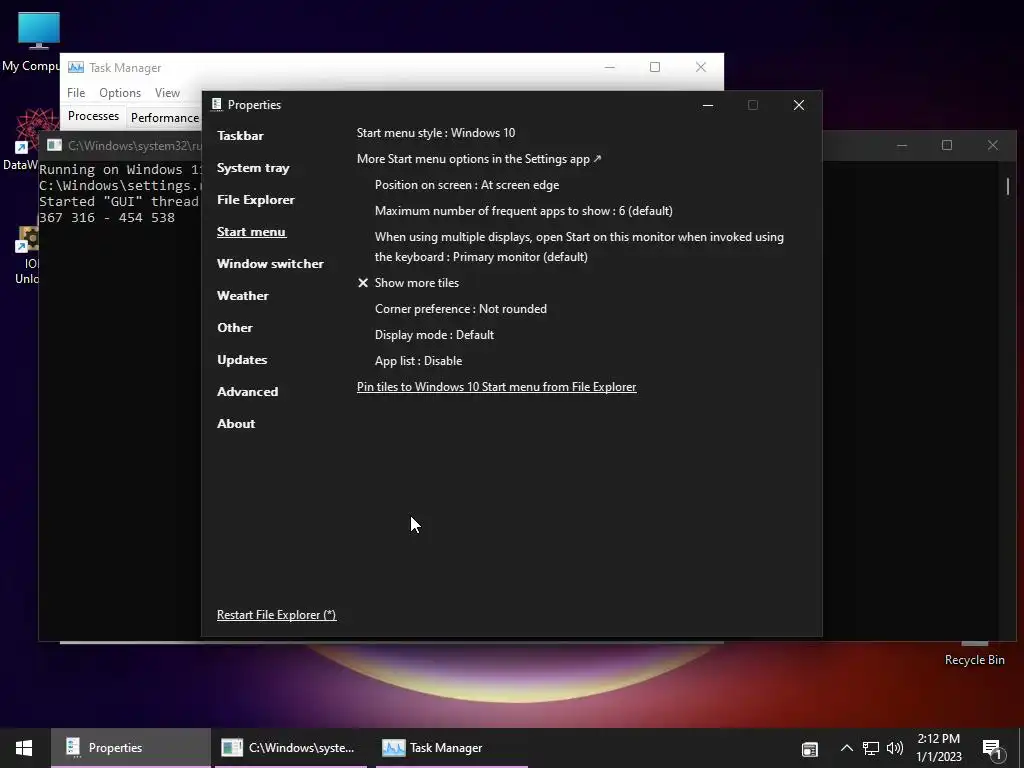
Task: Change Corner preference setting
Action: pyautogui.click(x=460, y=310)
